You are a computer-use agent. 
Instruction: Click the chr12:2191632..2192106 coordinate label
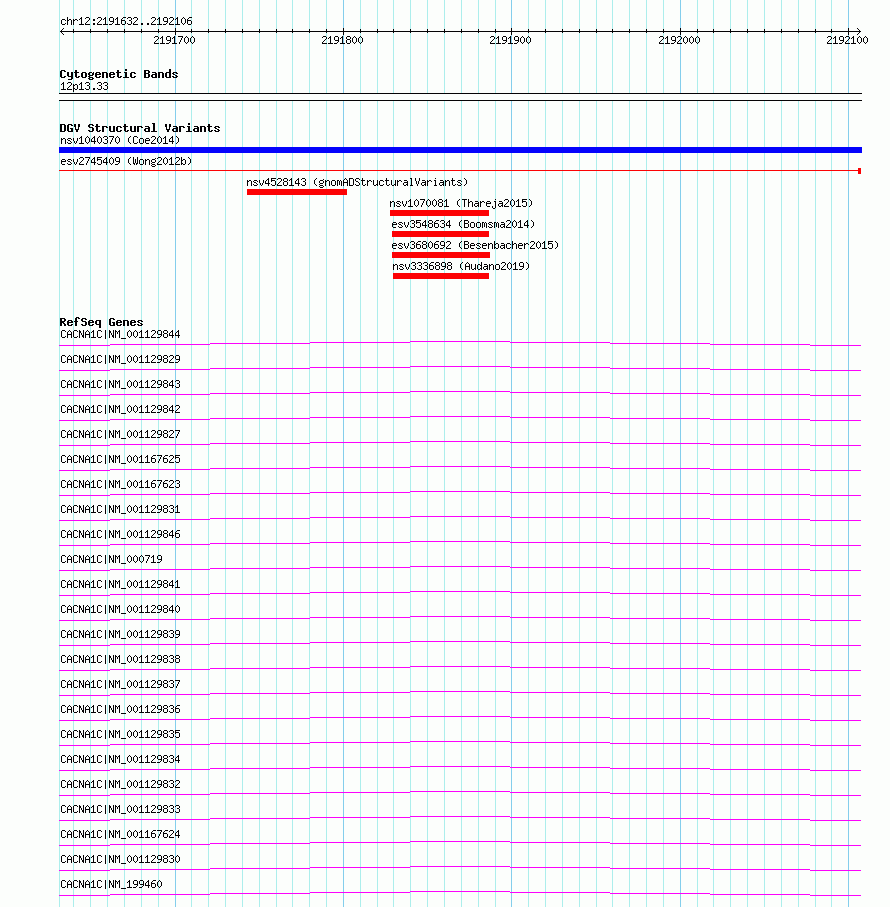[126, 21]
